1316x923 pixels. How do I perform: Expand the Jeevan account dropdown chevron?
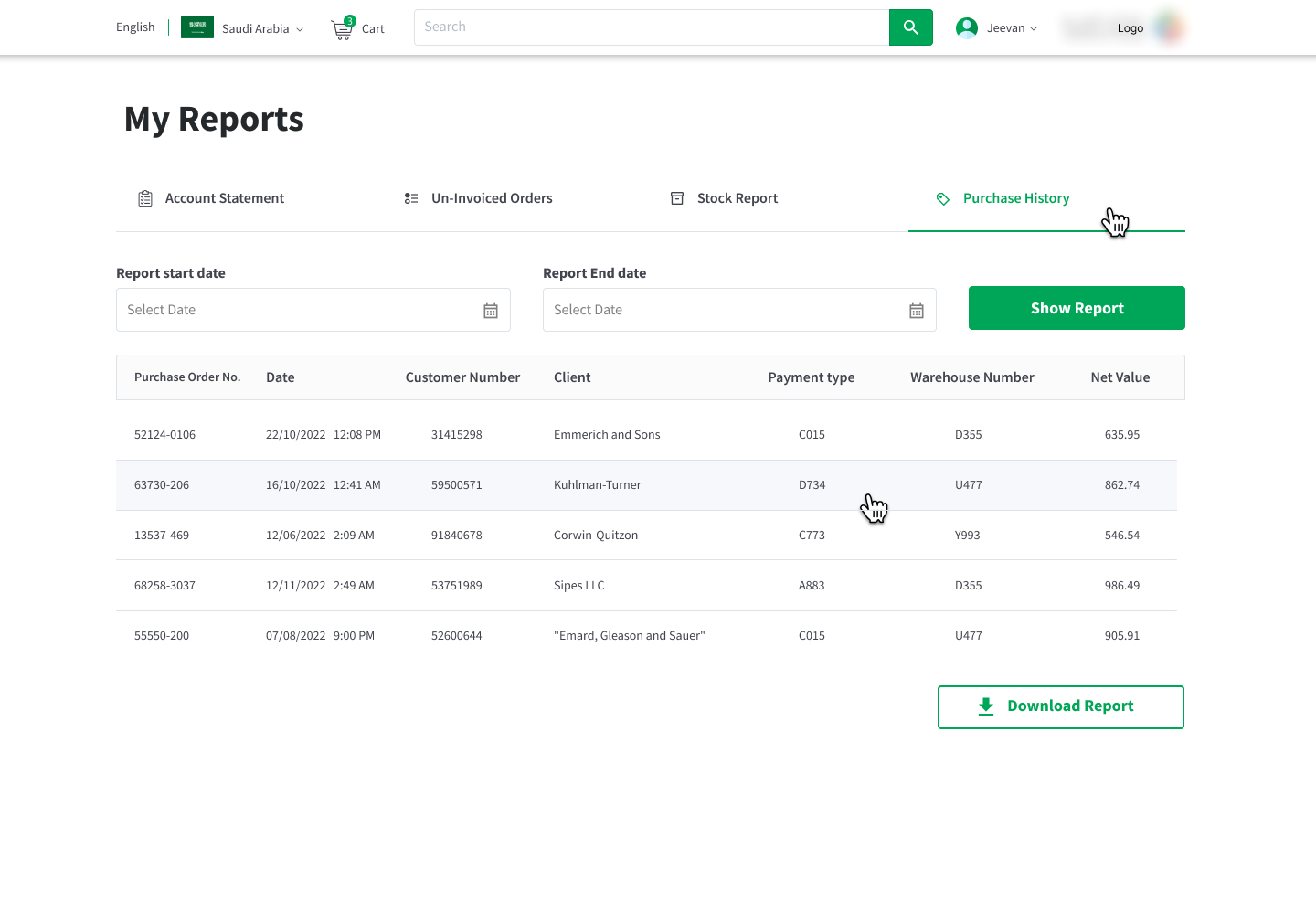click(x=1034, y=29)
